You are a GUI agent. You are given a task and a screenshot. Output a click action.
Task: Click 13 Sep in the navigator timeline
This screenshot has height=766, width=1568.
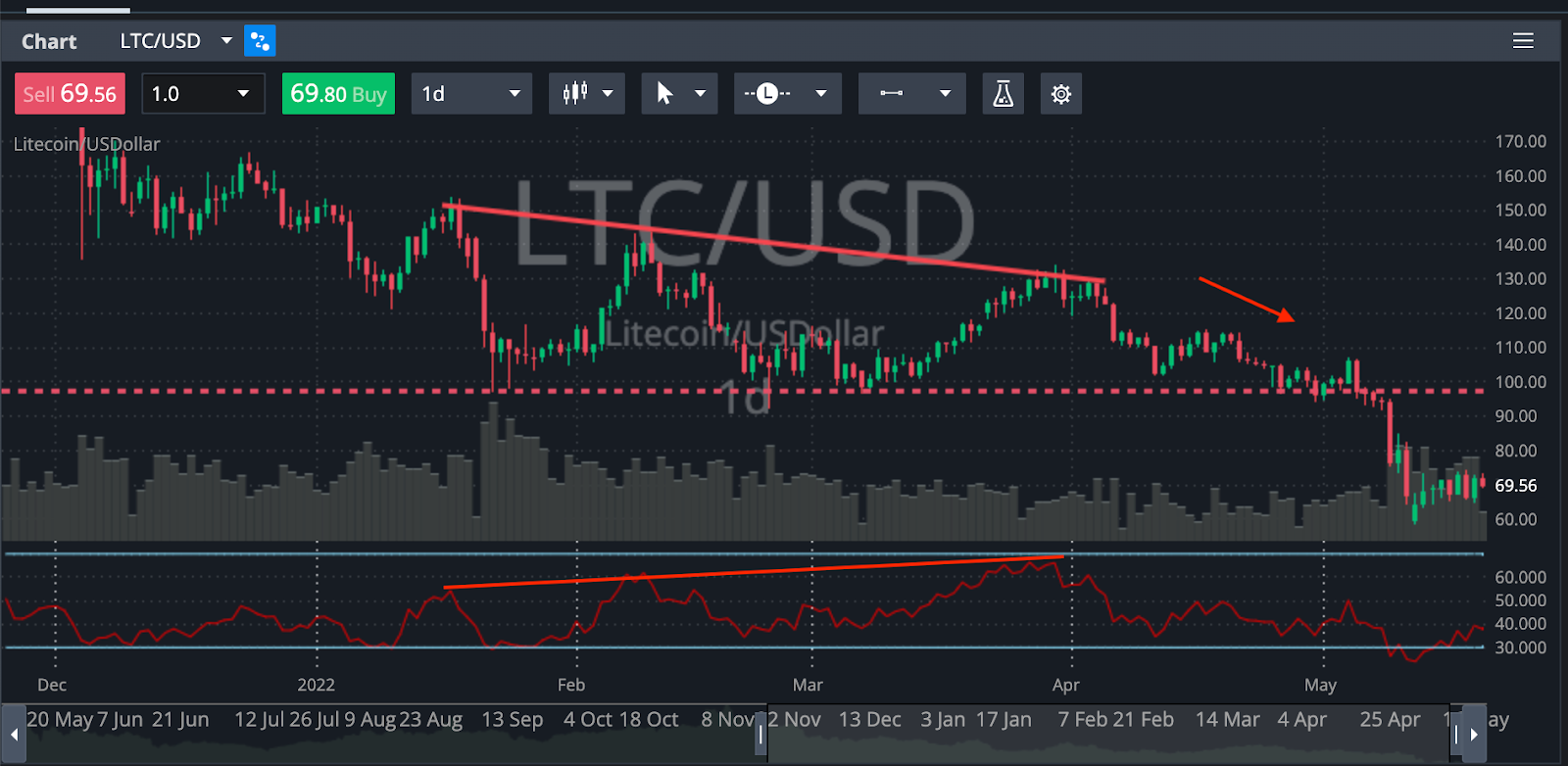point(512,719)
